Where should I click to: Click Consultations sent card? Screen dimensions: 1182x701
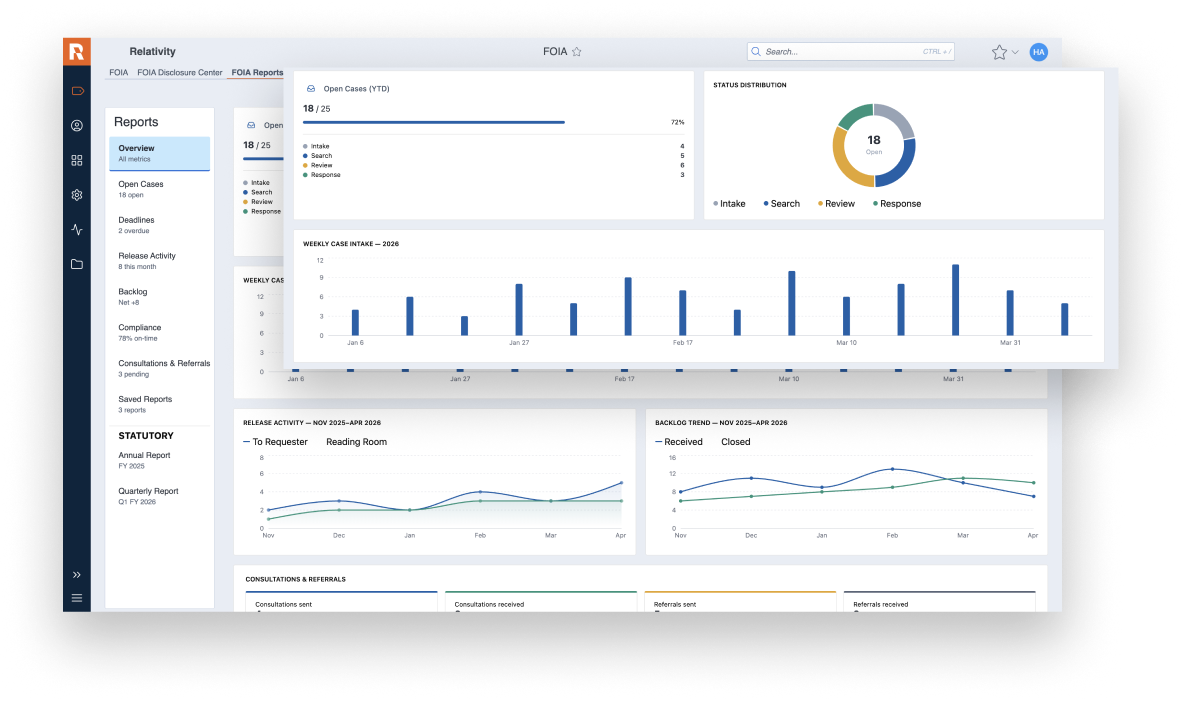pyautogui.click(x=341, y=602)
